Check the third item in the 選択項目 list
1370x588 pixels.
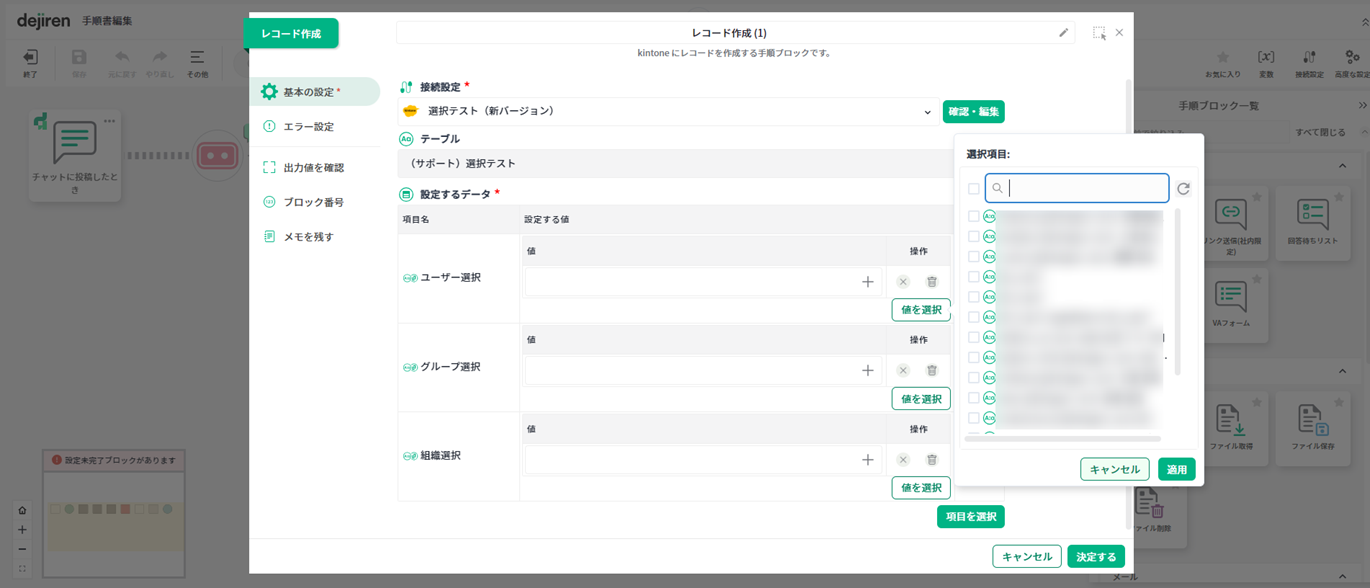[973, 257]
